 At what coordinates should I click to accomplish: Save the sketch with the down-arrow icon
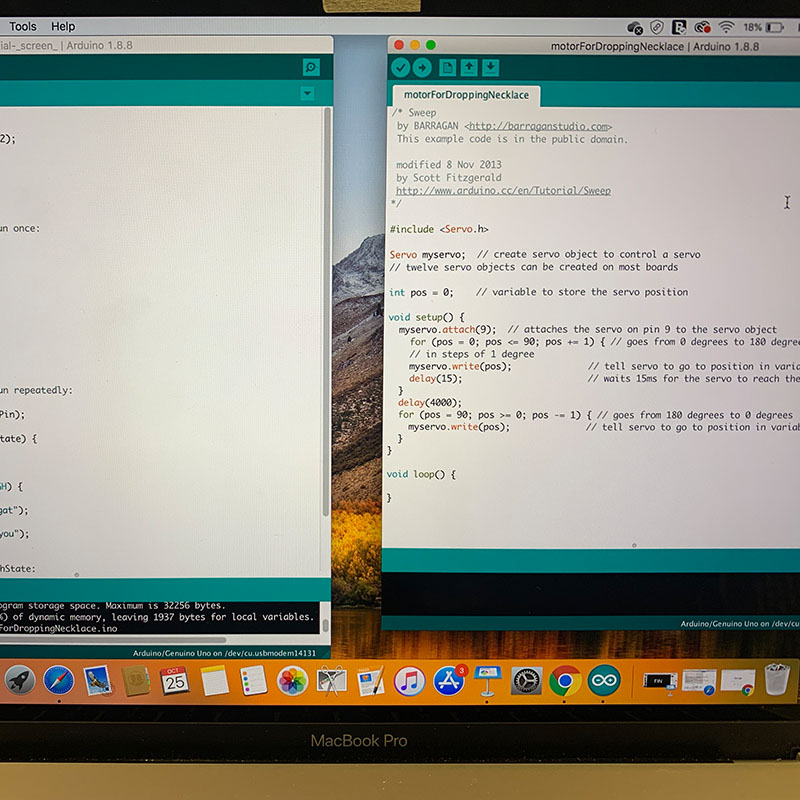tap(490, 68)
